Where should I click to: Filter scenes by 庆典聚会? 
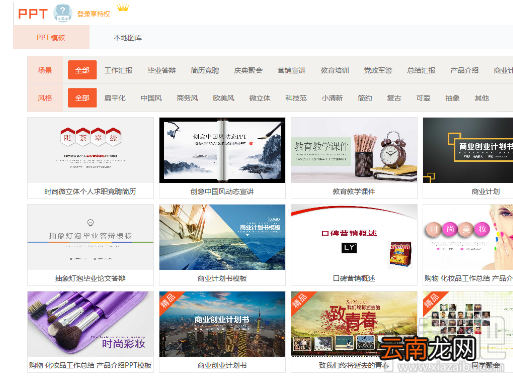[248, 70]
